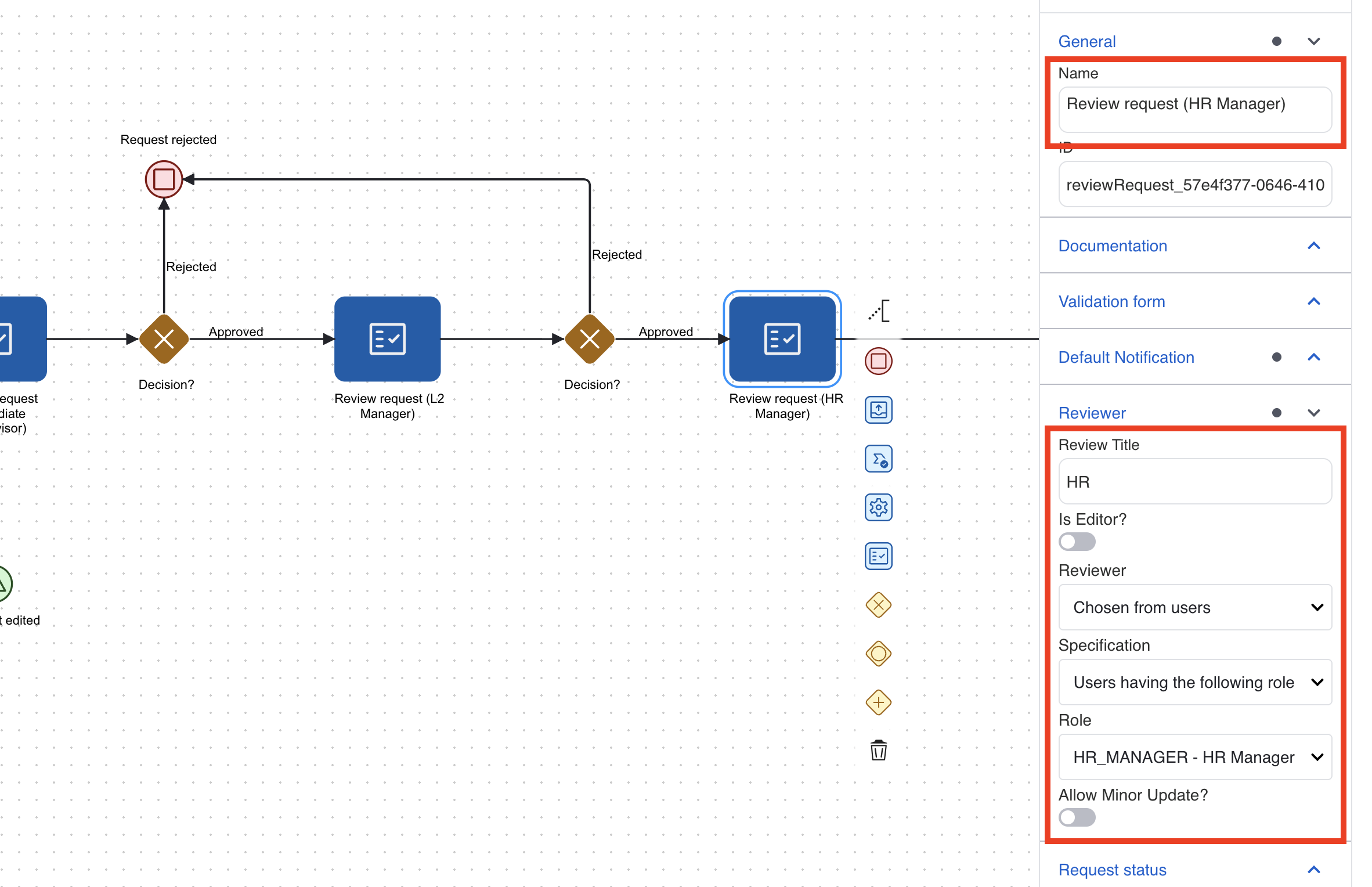Screen dimensions: 1372x887
Task: Append the gear service task icon
Action: [x=879, y=507]
